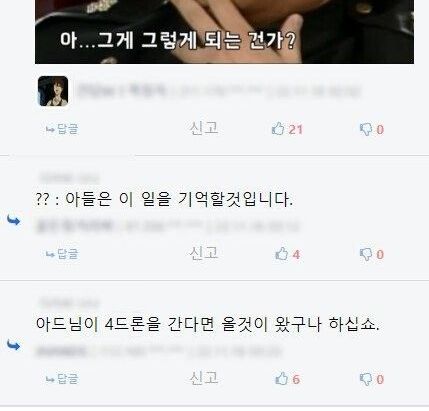Viewport: 429px width, 411px height.
Task: Reply to the '아들은 이 일을' comment via 답글
Action: coord(62,254)
